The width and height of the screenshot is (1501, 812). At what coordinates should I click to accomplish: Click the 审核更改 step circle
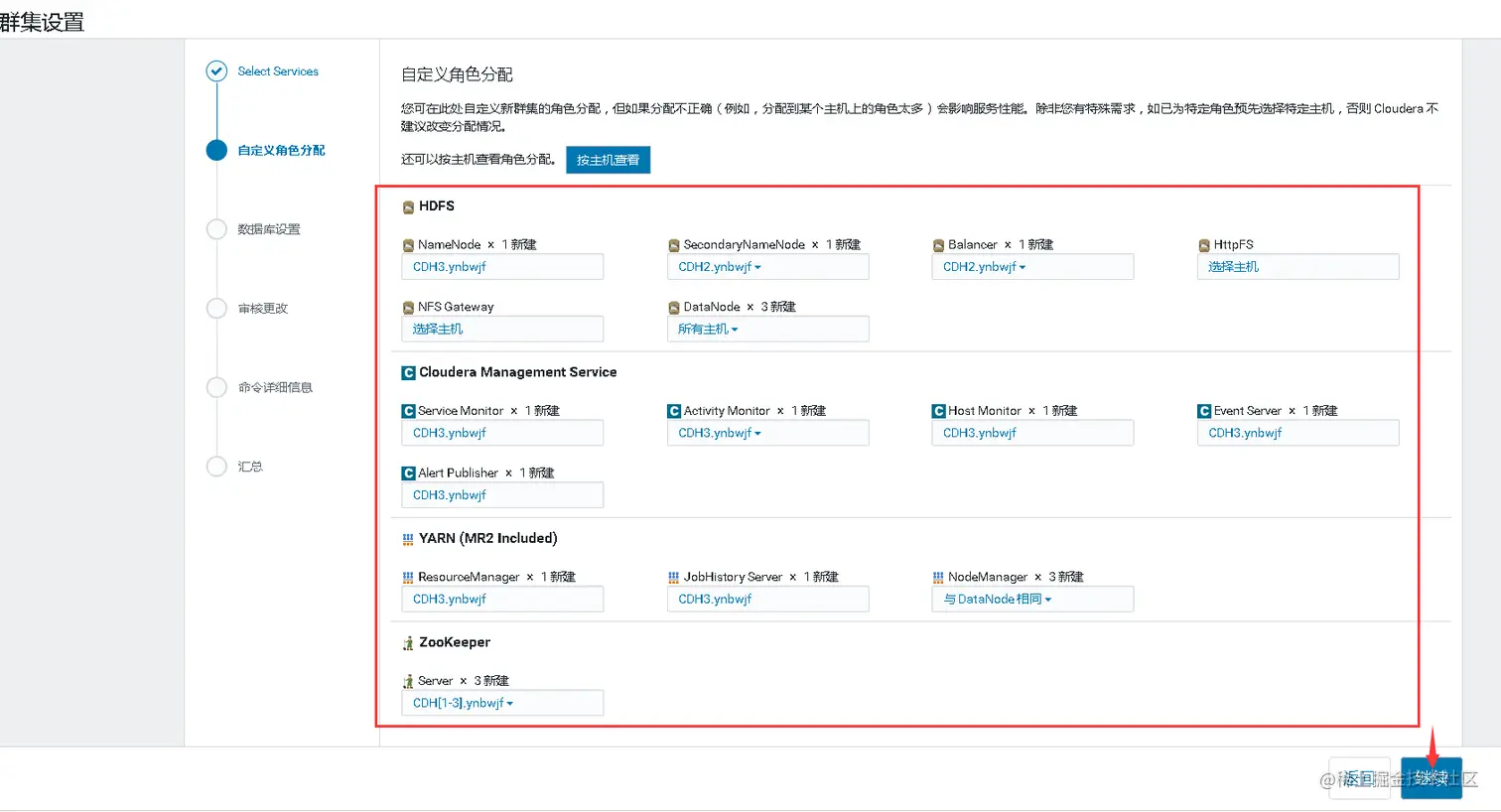coord(216,309)
